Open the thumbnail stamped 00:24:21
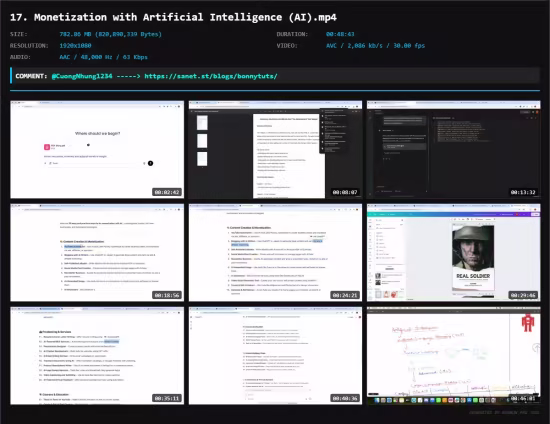Viewport: 550px width, 424px height. (x=275, y=253)
